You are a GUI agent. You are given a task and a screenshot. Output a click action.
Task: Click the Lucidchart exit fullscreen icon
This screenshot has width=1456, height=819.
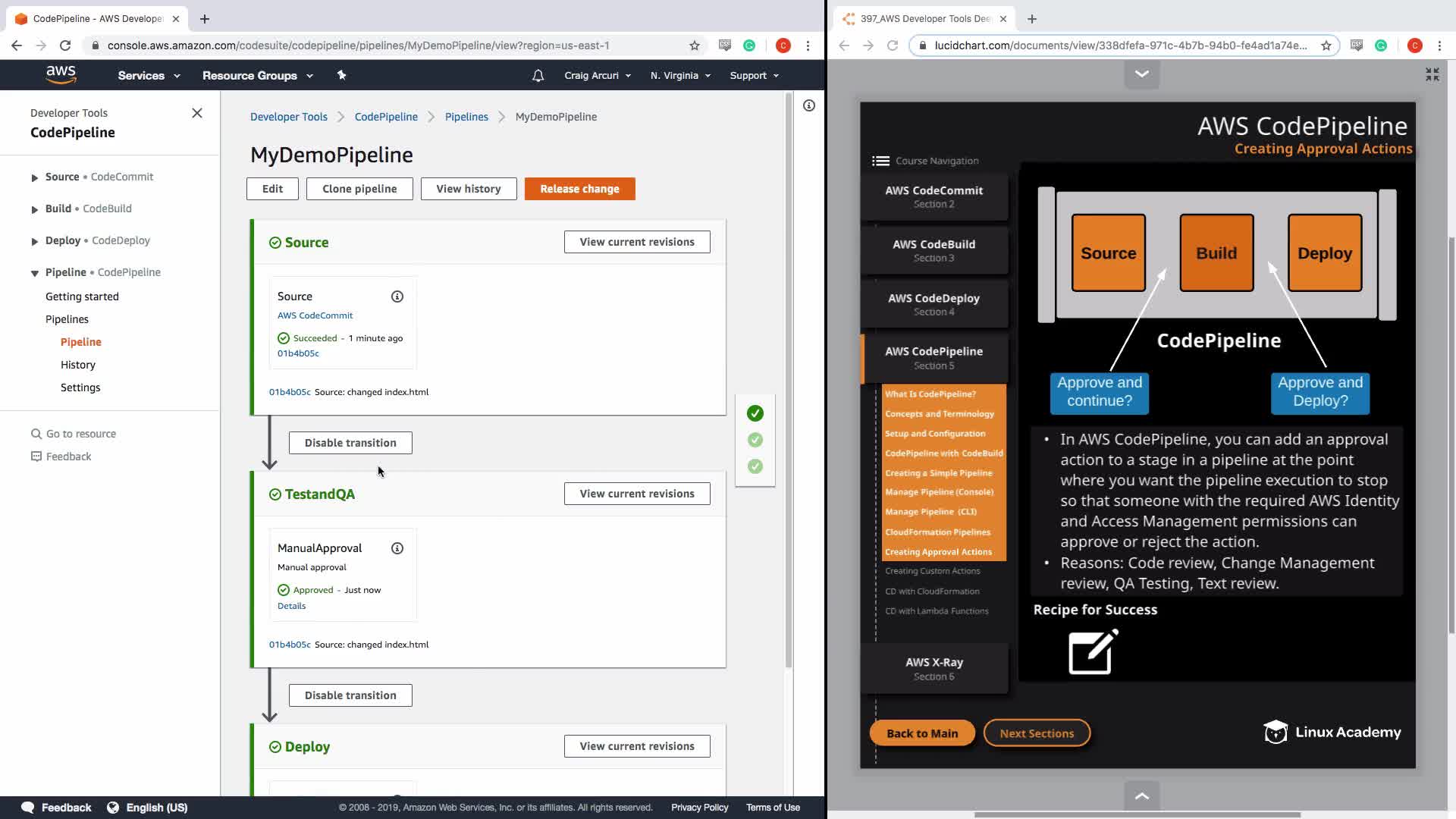[1432, 74]
